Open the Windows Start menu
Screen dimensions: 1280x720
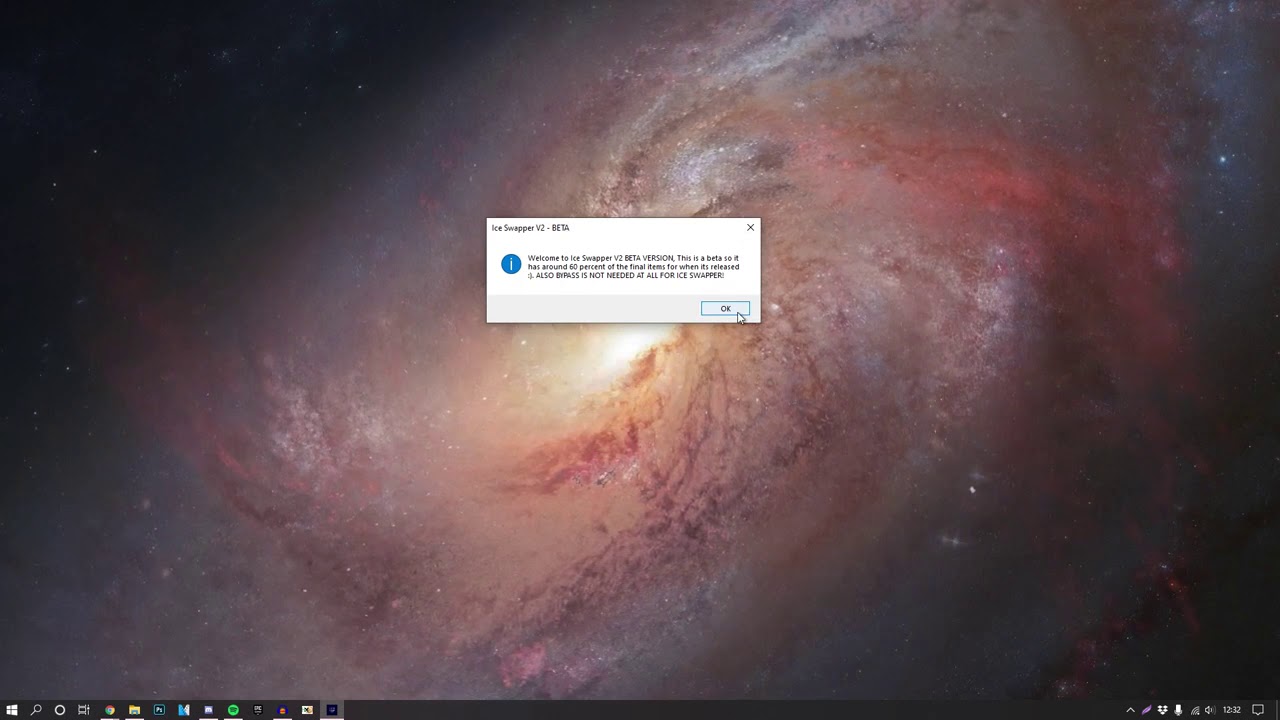pyautogui.click(x=12, y=710)
